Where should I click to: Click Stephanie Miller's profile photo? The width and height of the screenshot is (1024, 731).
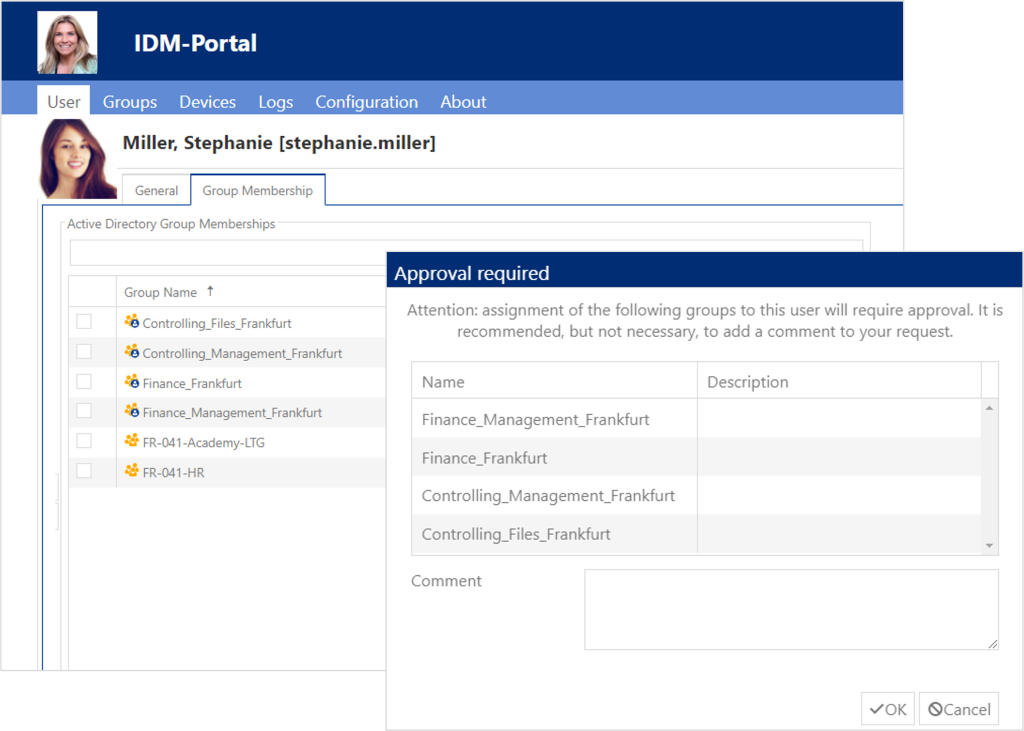[x=77, y=159]
